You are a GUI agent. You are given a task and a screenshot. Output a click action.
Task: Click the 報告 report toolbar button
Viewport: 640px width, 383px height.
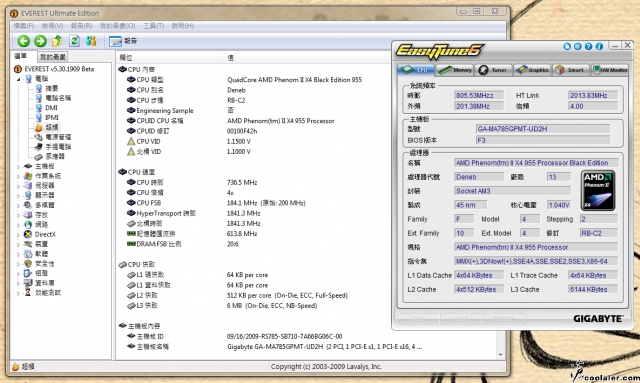point(123,41)
